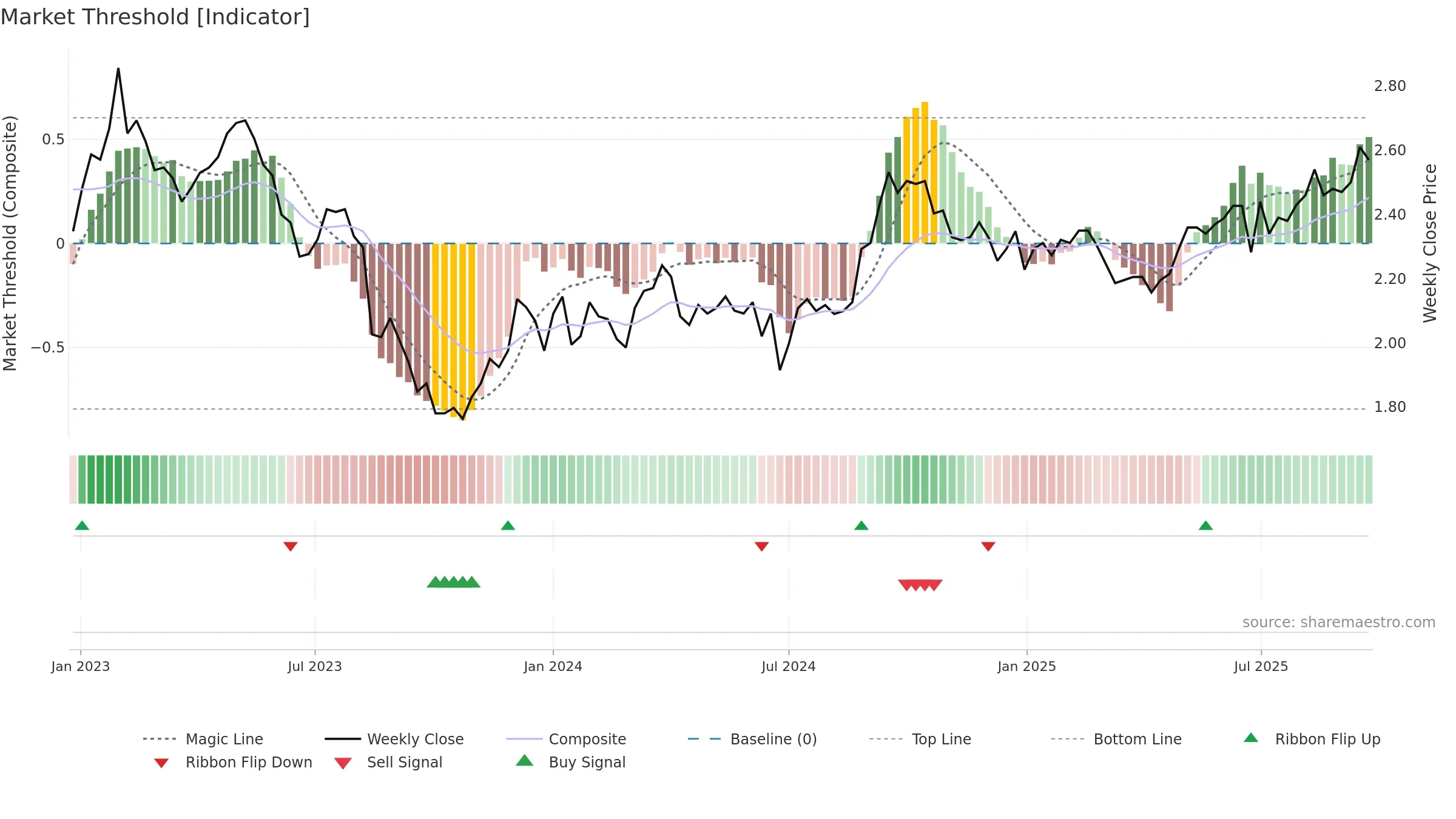
Task: Click the 2.20 price axis label
Action: pyautogui.click(x=1390, y=279)
